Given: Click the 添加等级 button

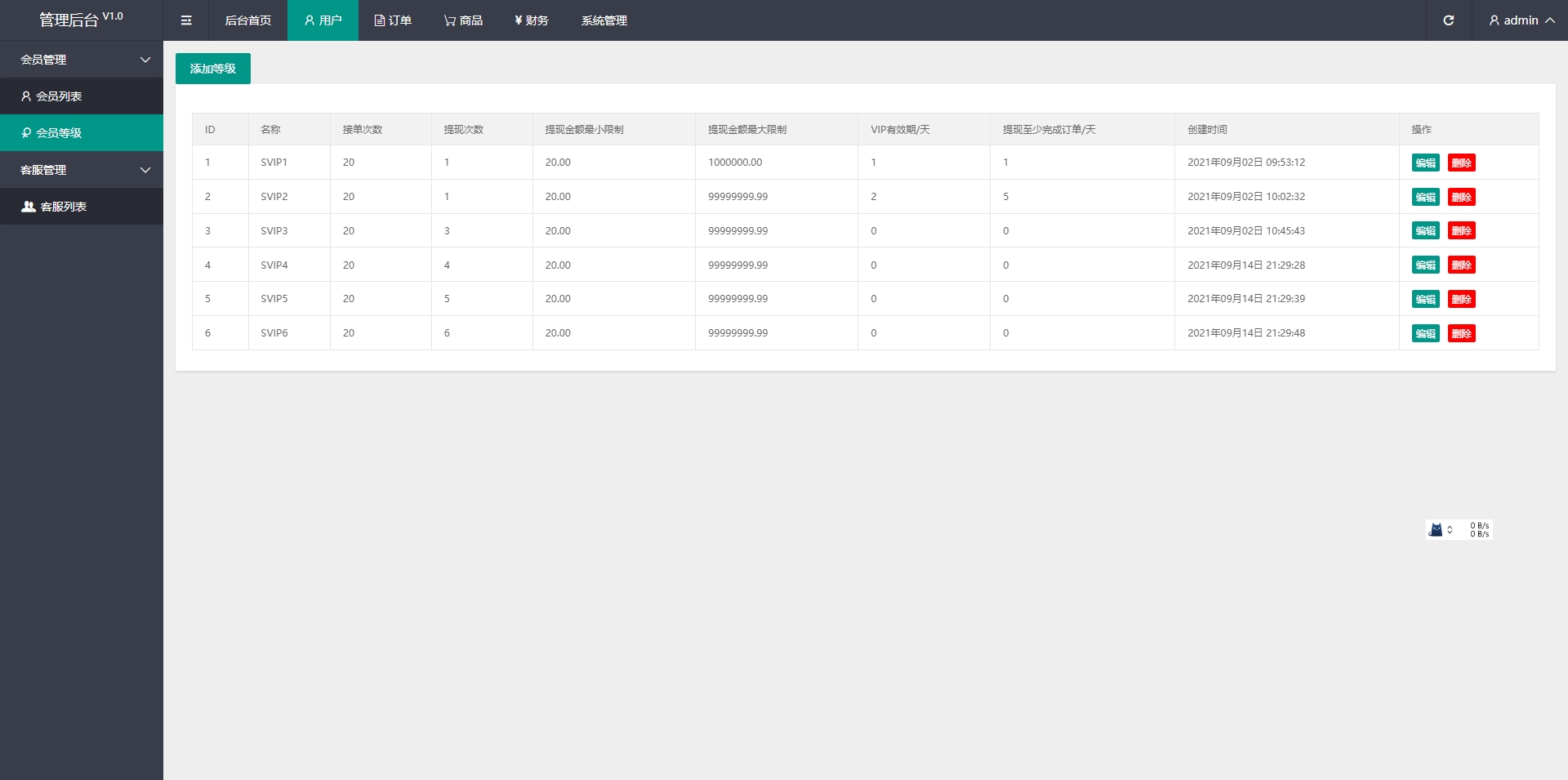Looking at the screenshot, I should click(x=212, y=69).
